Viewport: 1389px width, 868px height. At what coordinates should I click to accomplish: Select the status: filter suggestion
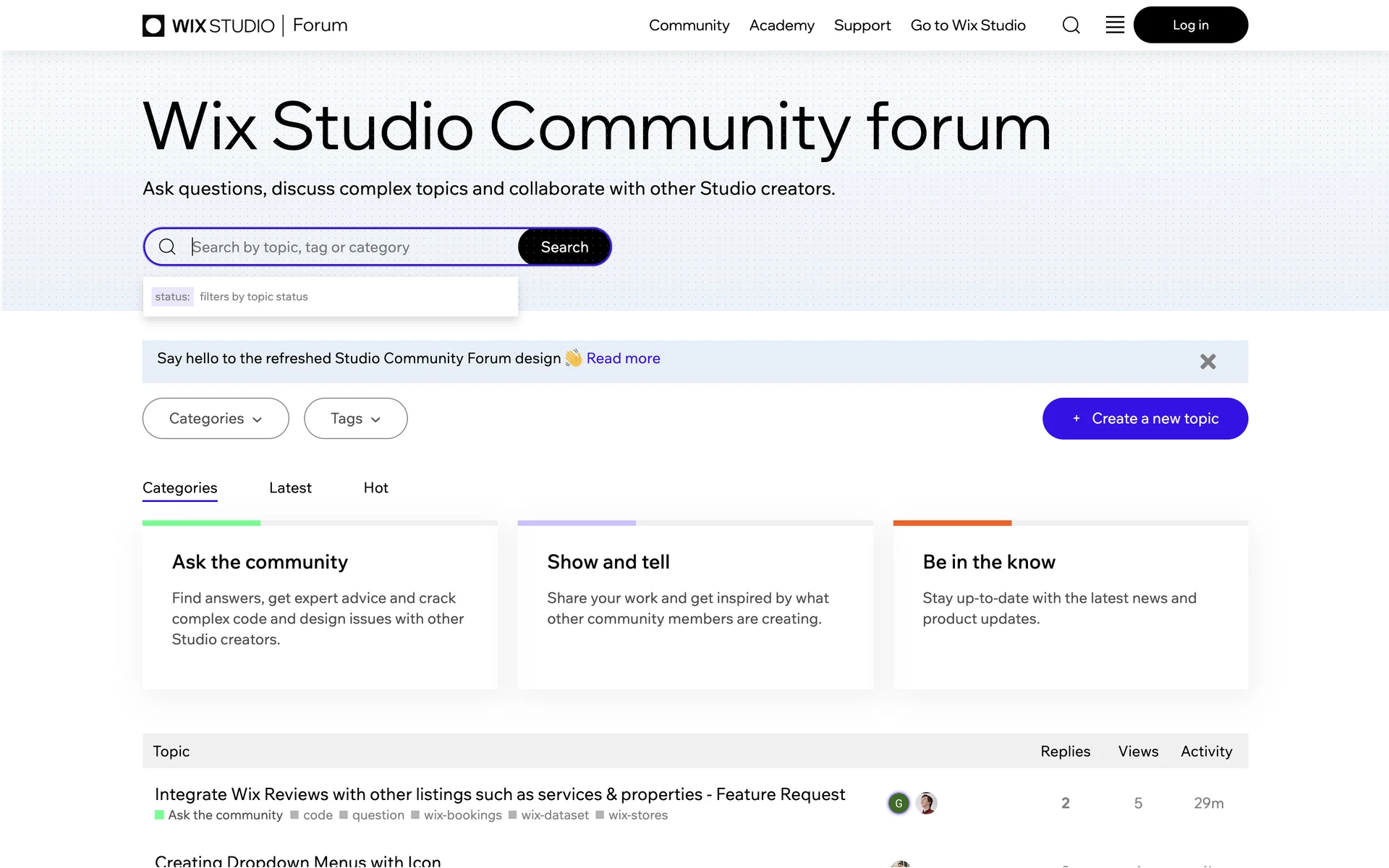pos(172,297)
